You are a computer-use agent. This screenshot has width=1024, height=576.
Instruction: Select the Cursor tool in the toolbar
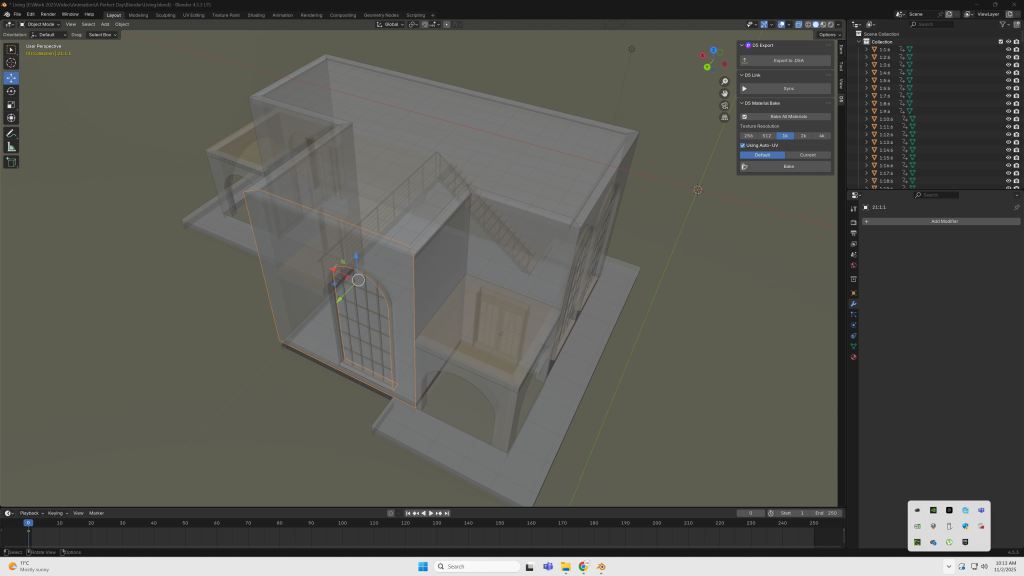[11, 63]
